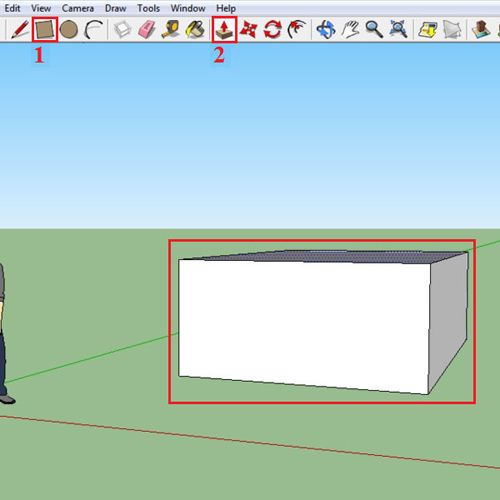Image resolution: width=500 pixels, height=500 pixels.
Task: Activate the Orbit tool
Action: click(326, 30)
